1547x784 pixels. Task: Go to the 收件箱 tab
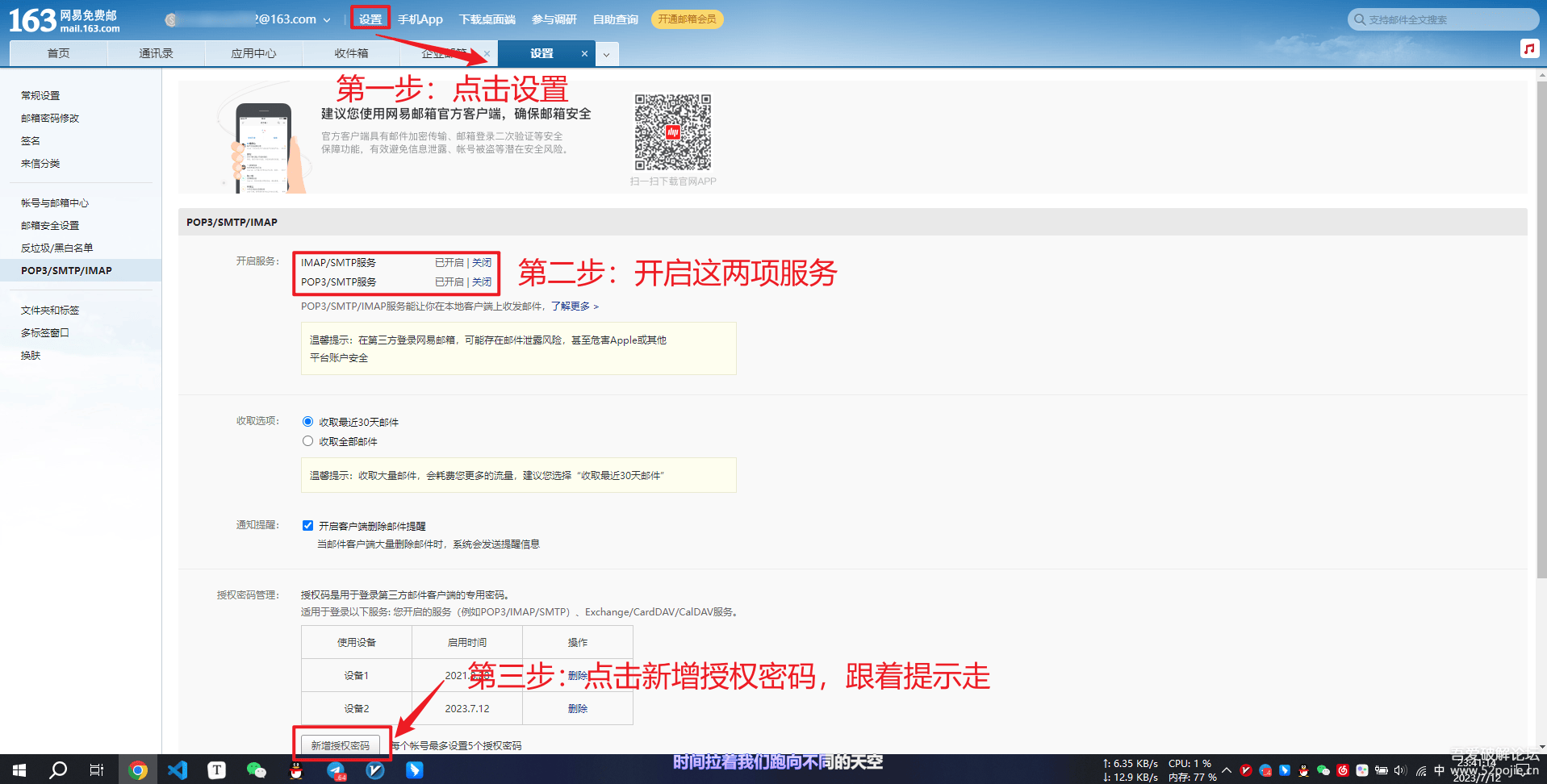pos(351,53)
